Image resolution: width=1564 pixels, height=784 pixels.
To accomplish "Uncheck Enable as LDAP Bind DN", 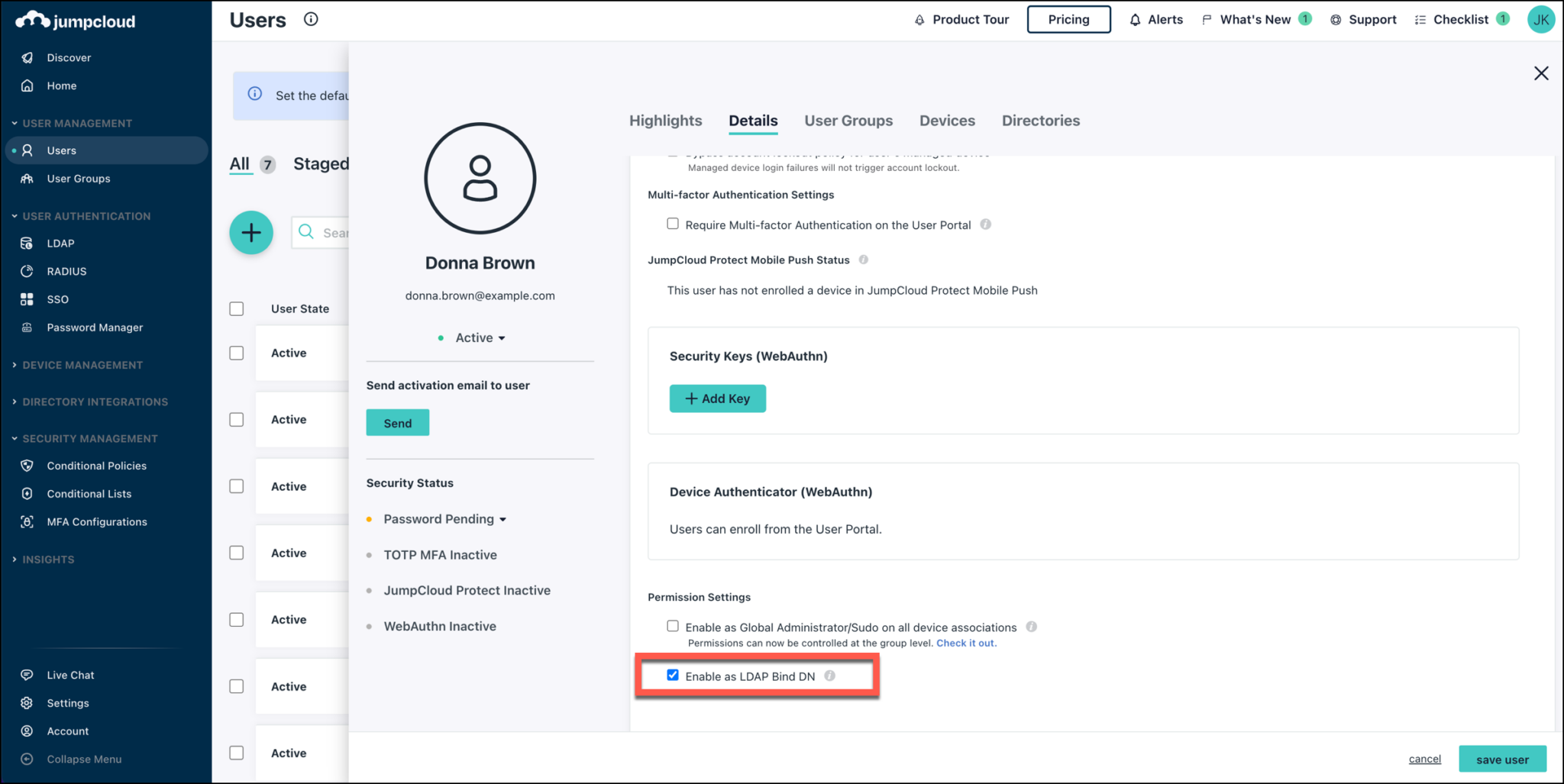I will (x=673, y=675).
